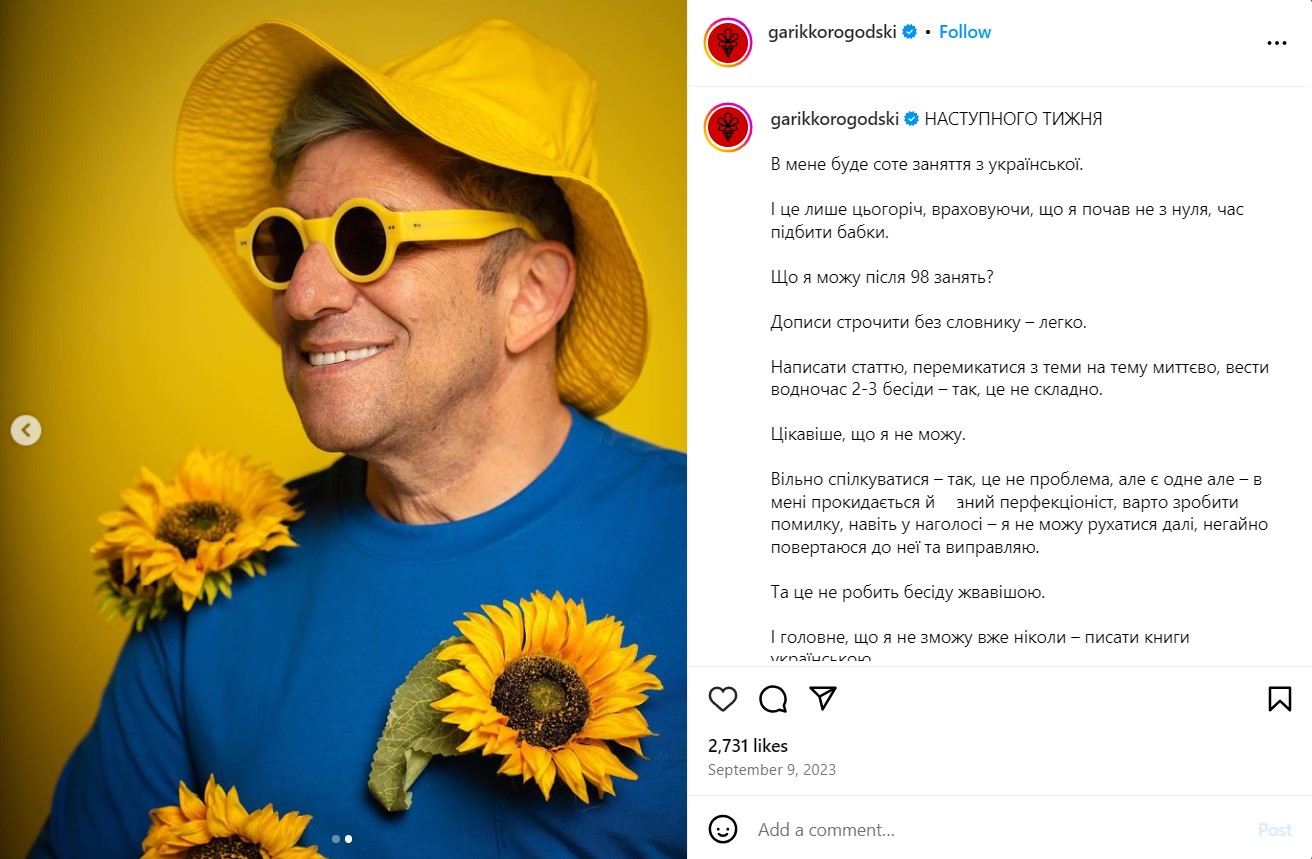Like the post with the heart icon
Screen dimensions: 1312x859
[x=722, y=698]
